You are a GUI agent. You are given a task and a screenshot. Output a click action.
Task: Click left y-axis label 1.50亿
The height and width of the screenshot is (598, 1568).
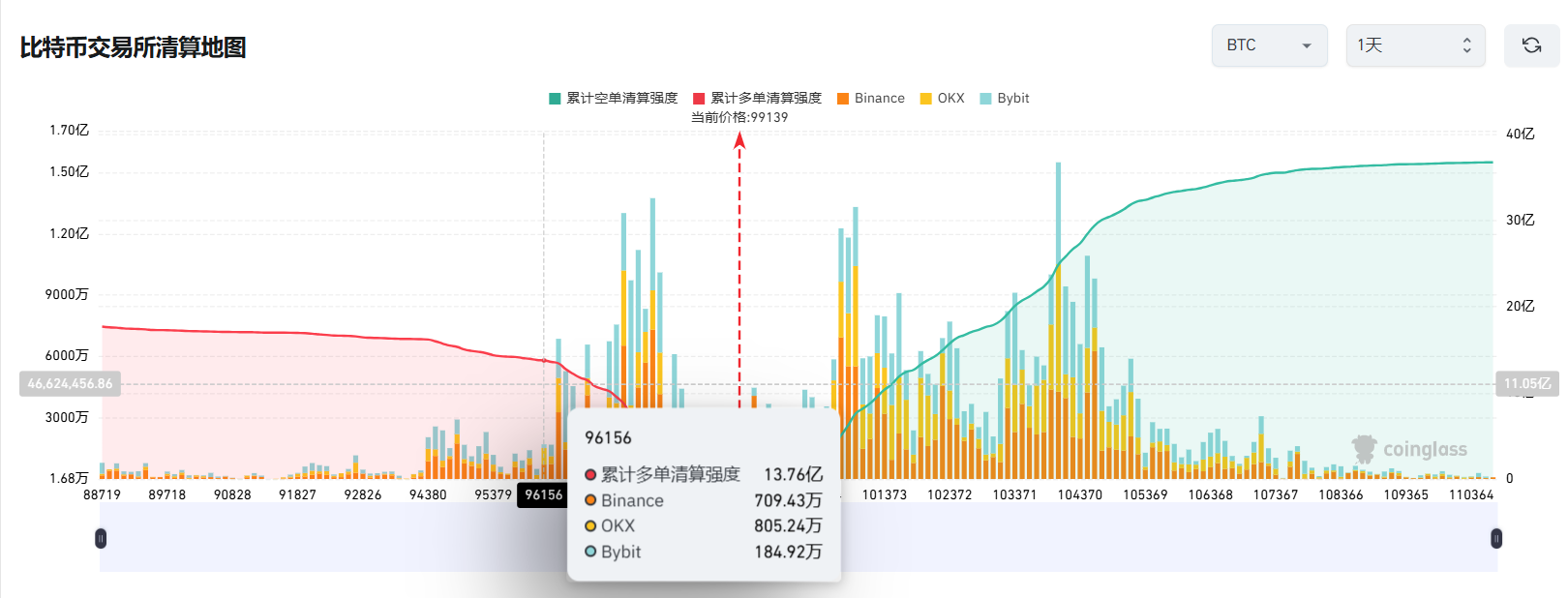(70, 171)
